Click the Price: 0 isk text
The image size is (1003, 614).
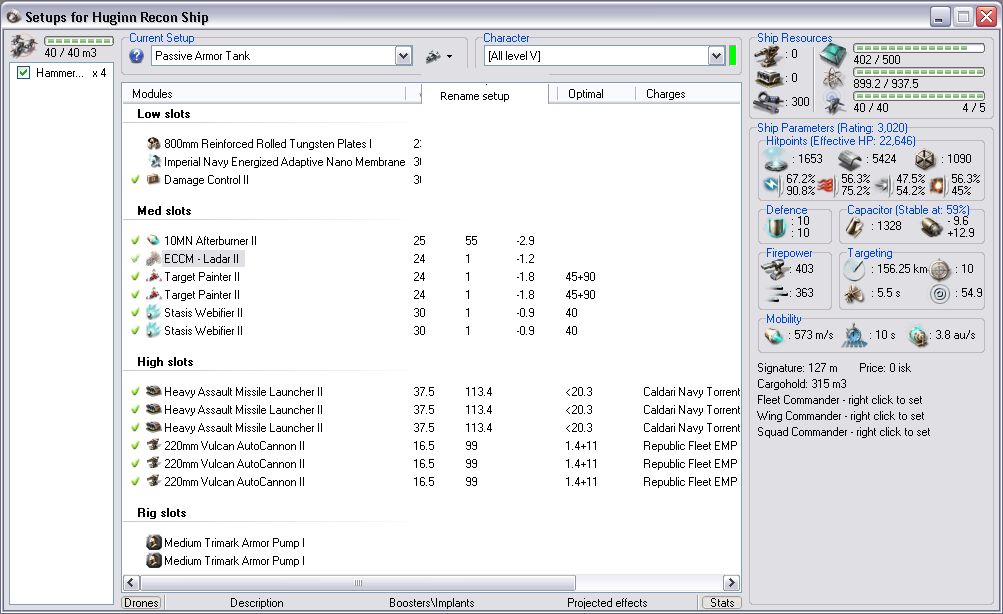pos(885,368)
